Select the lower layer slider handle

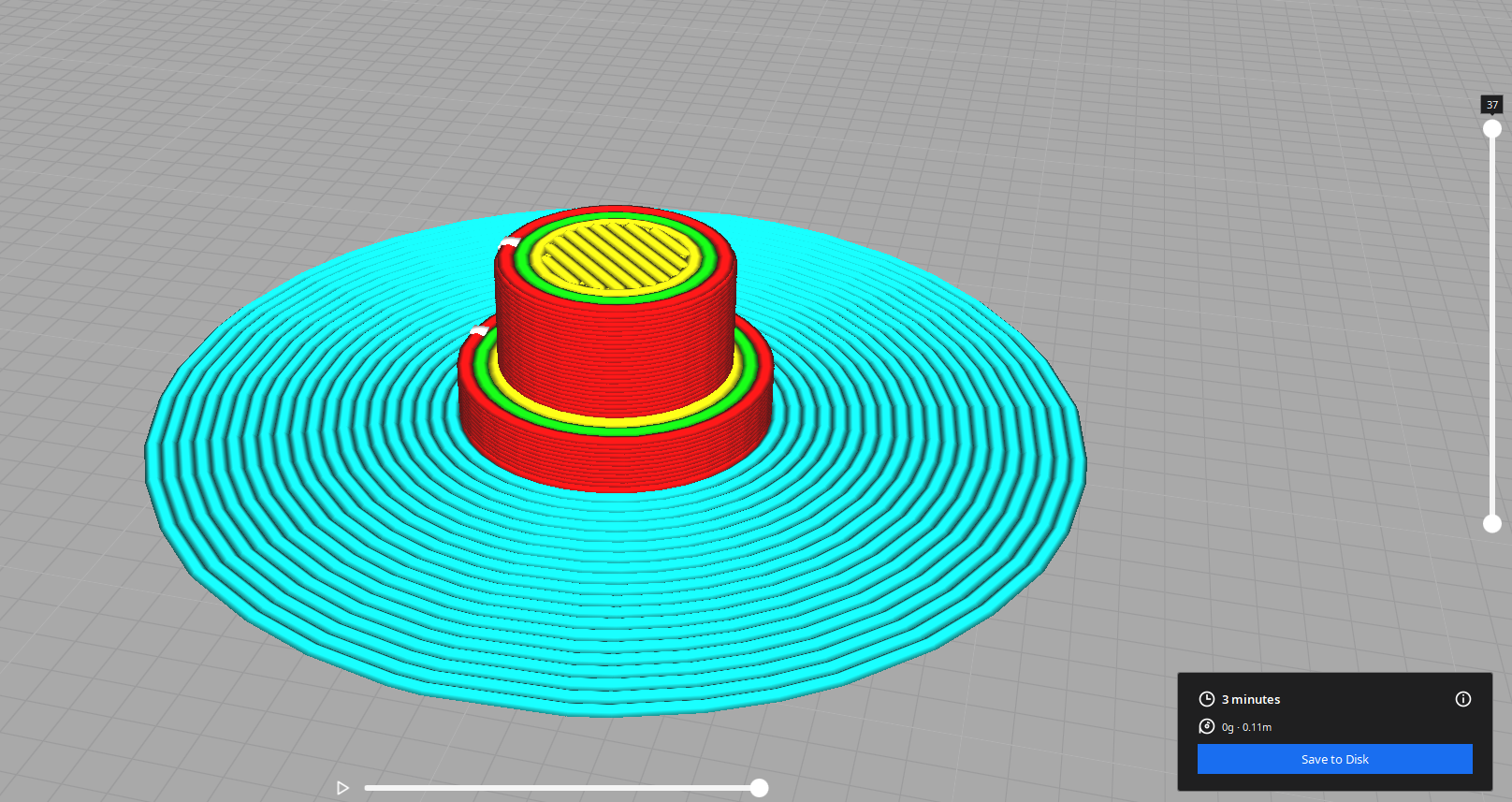point(1492,524)
